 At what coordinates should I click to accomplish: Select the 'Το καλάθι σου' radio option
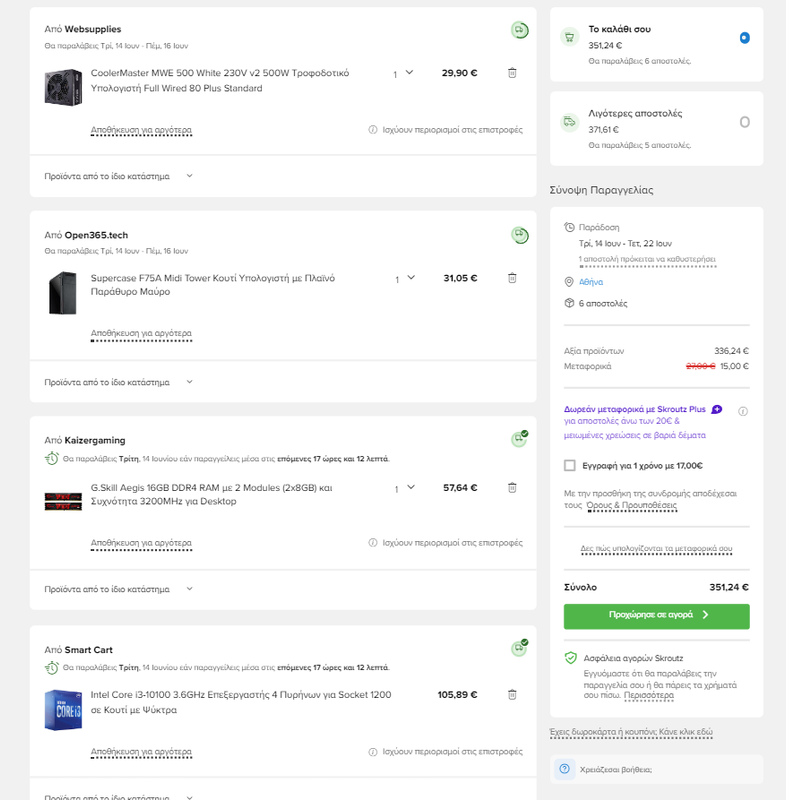[745, 38]
